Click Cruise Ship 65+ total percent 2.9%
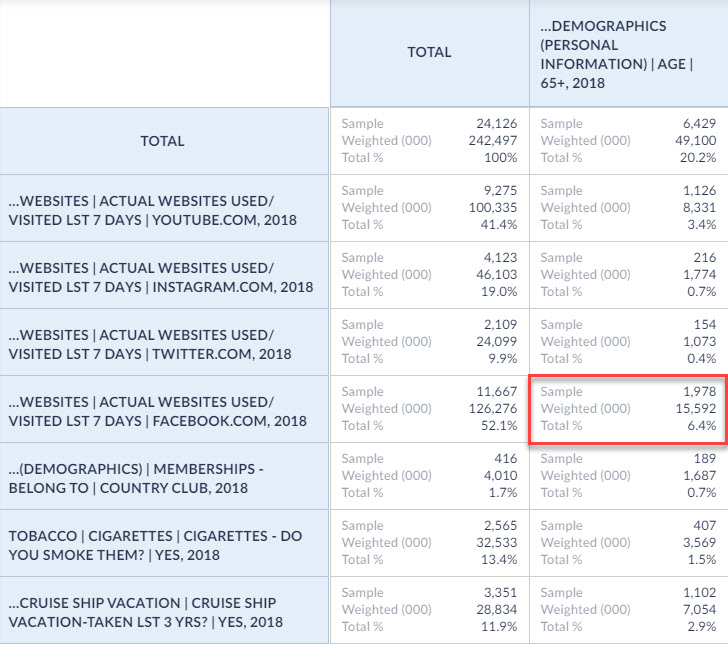 [702, 626]
